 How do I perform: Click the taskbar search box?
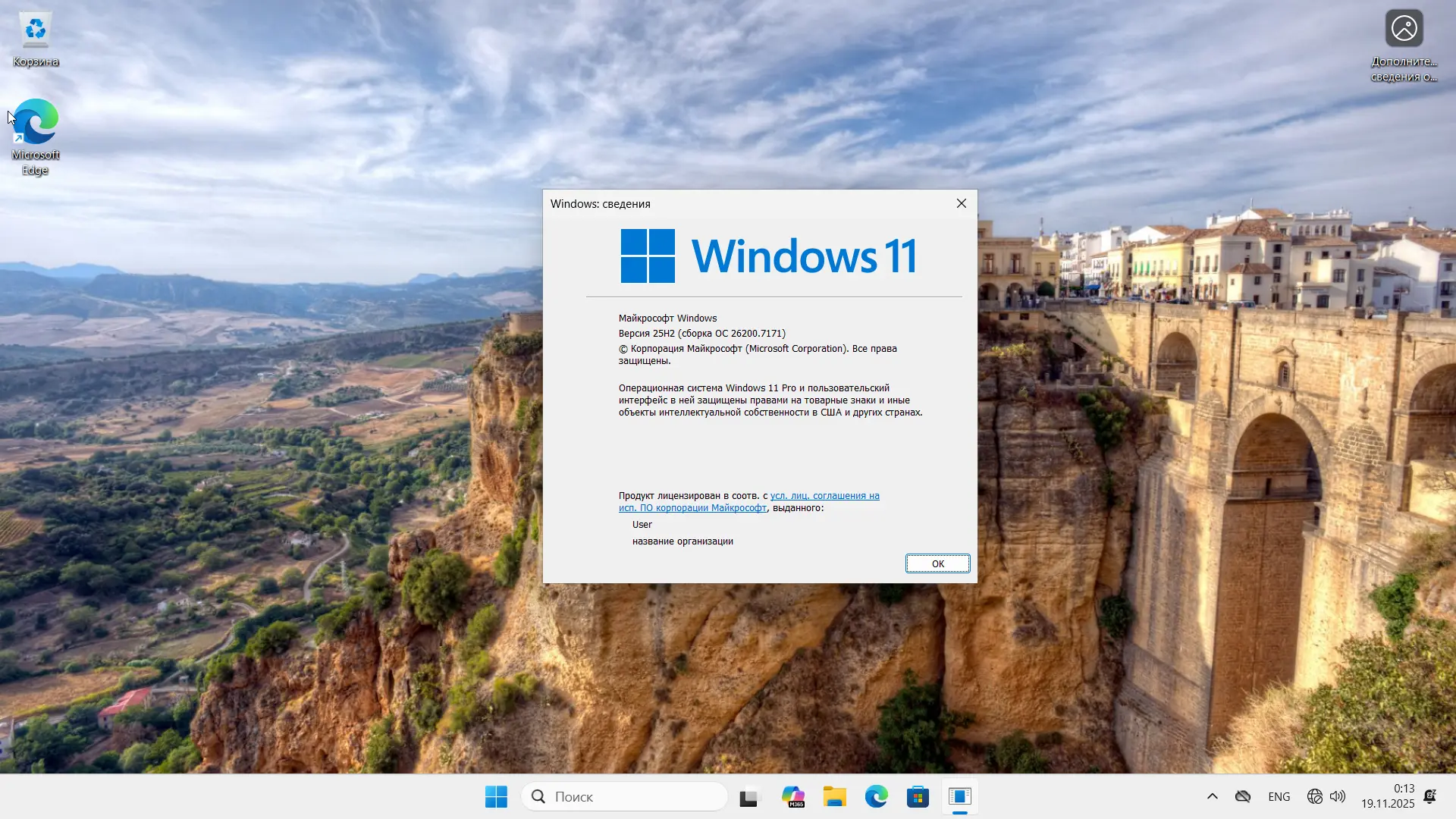point(625,796)
